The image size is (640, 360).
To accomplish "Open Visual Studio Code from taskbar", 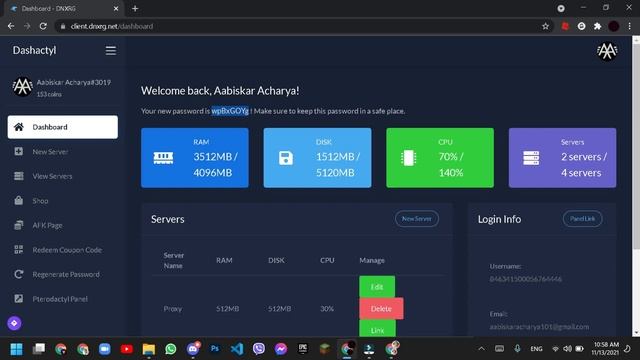I will point(237,349).
